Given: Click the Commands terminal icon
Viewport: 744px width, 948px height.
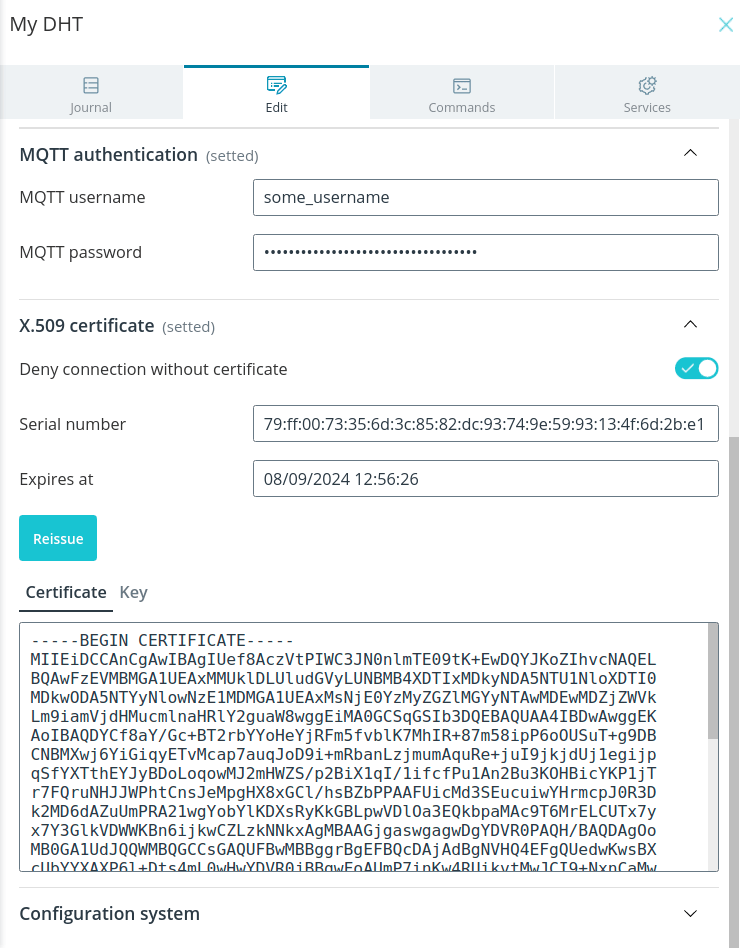Looking at the screenshot, I should (462, 86).
